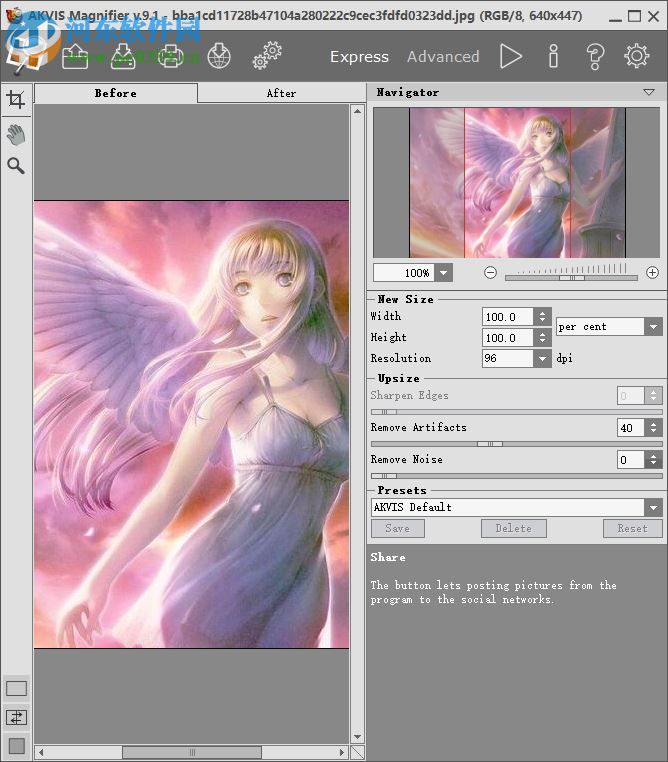Click the Navigator zoom slider
Image resolution: width=668 pixels, height=762 pixels.
pos(571,277)
